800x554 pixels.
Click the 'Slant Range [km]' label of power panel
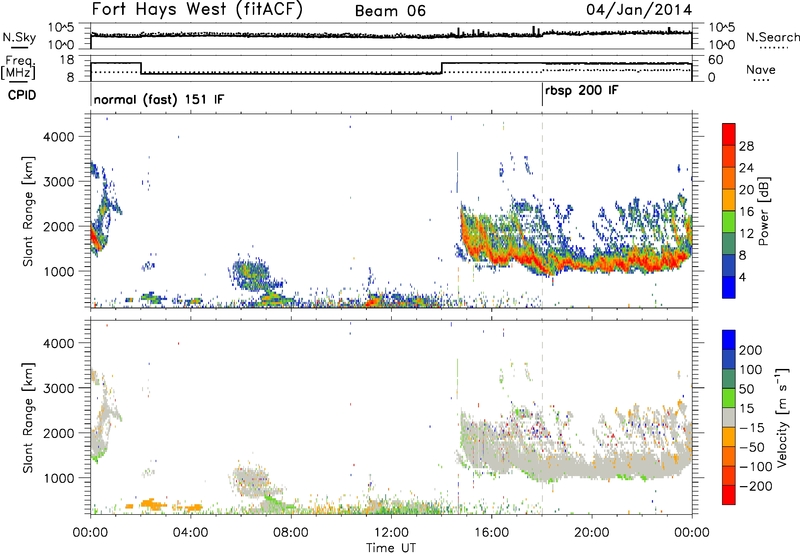click(x=28, y=211)
